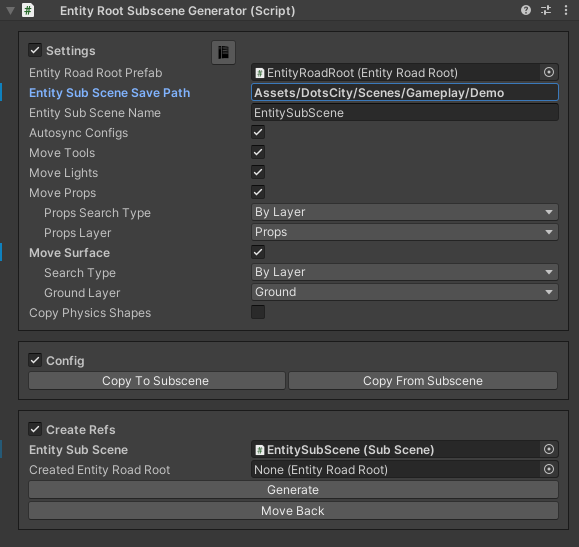Open the Ground Layer dropdown
The width and height of the screenshot is (579, 547).
click(404, 292)
